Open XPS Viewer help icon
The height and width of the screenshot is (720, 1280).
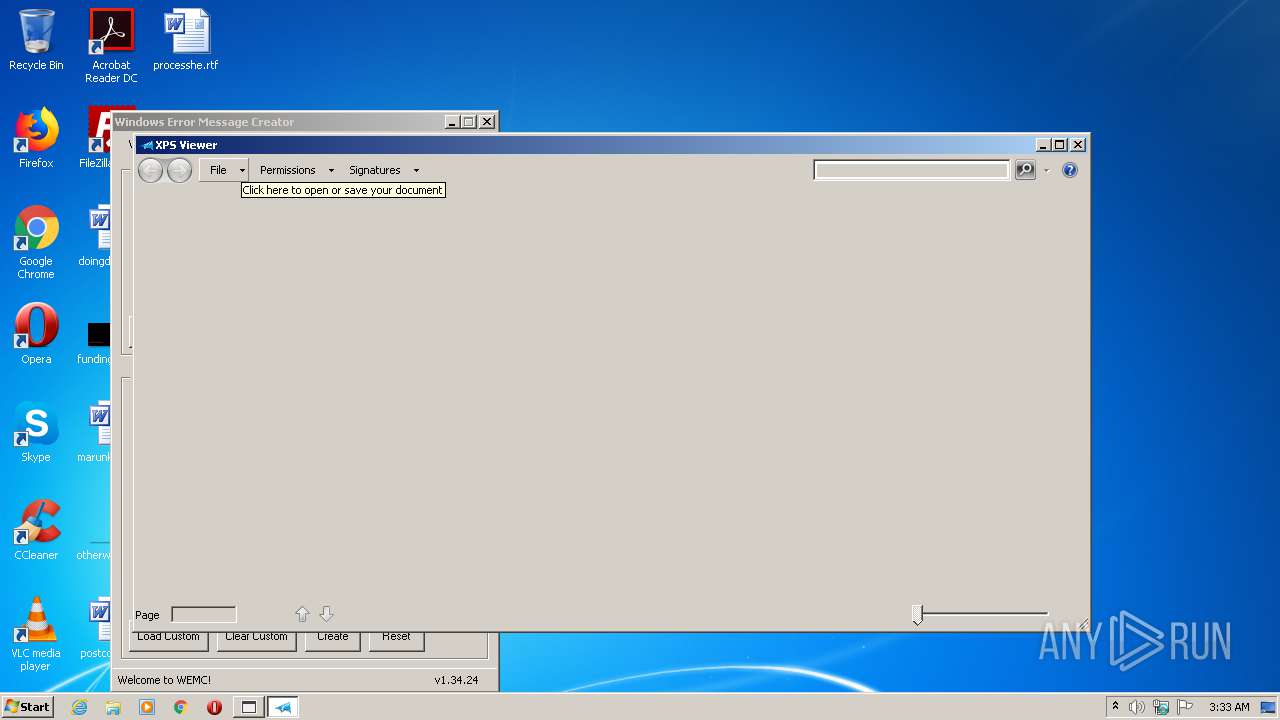point(1069,170)
